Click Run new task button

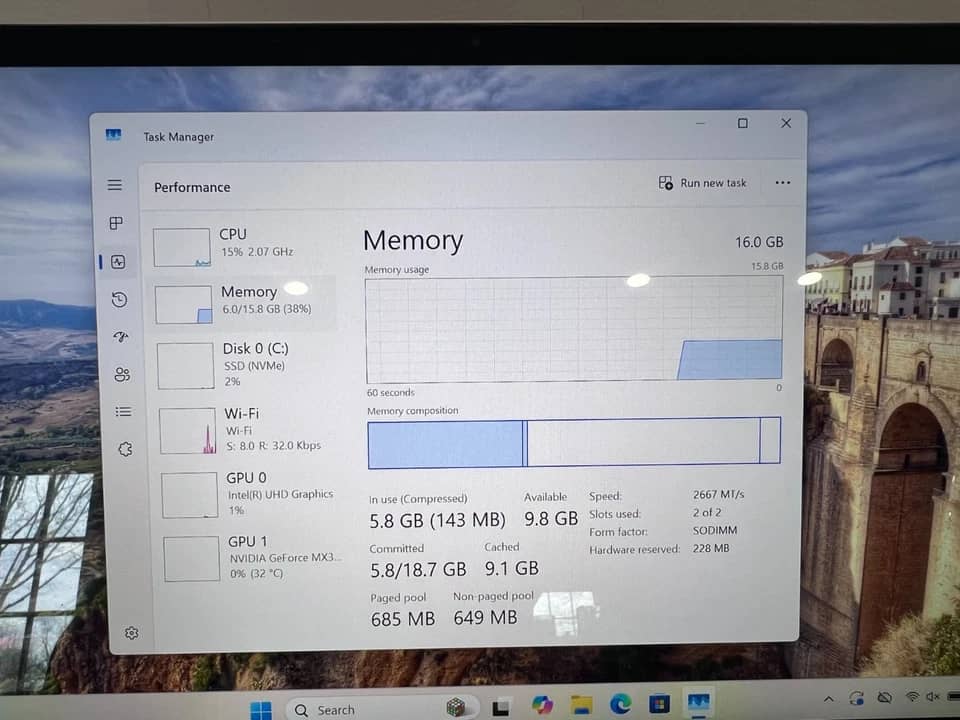702,182
